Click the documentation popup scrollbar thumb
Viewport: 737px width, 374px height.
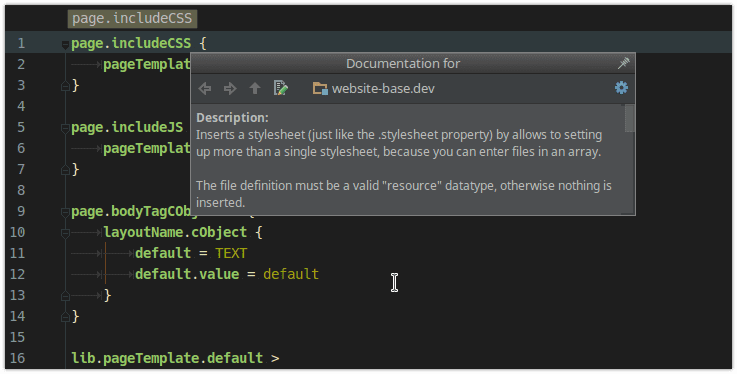[629, 118]
